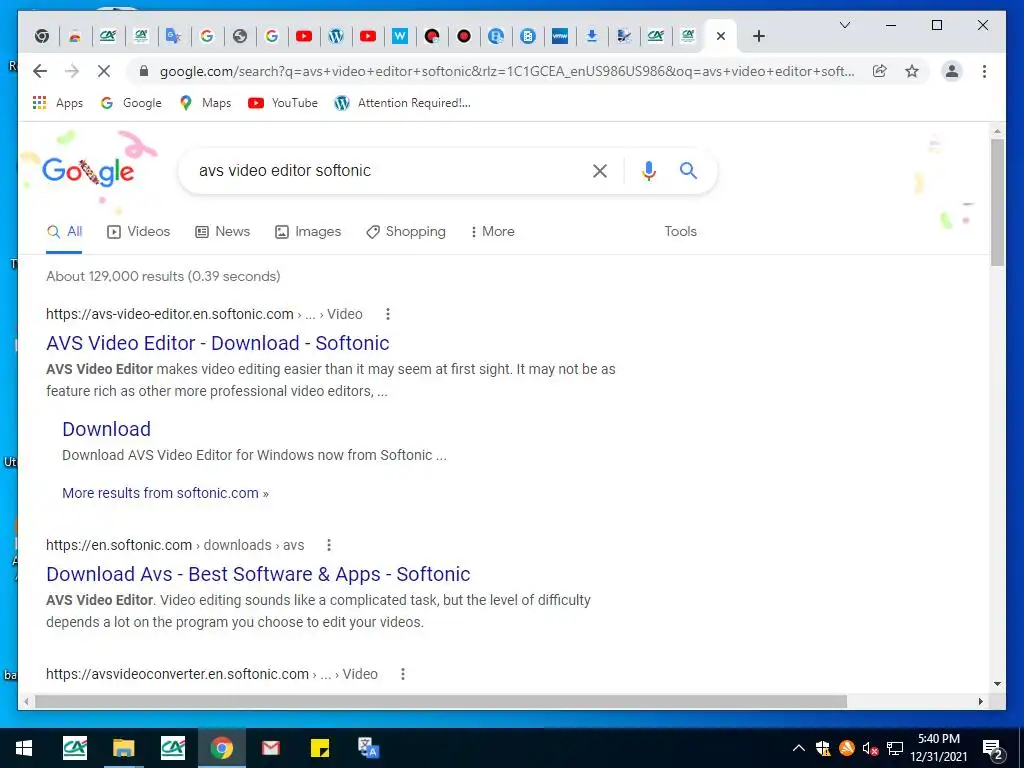Open Gmail from the taskbar
1024x768 pixels.
coord(270,748)
